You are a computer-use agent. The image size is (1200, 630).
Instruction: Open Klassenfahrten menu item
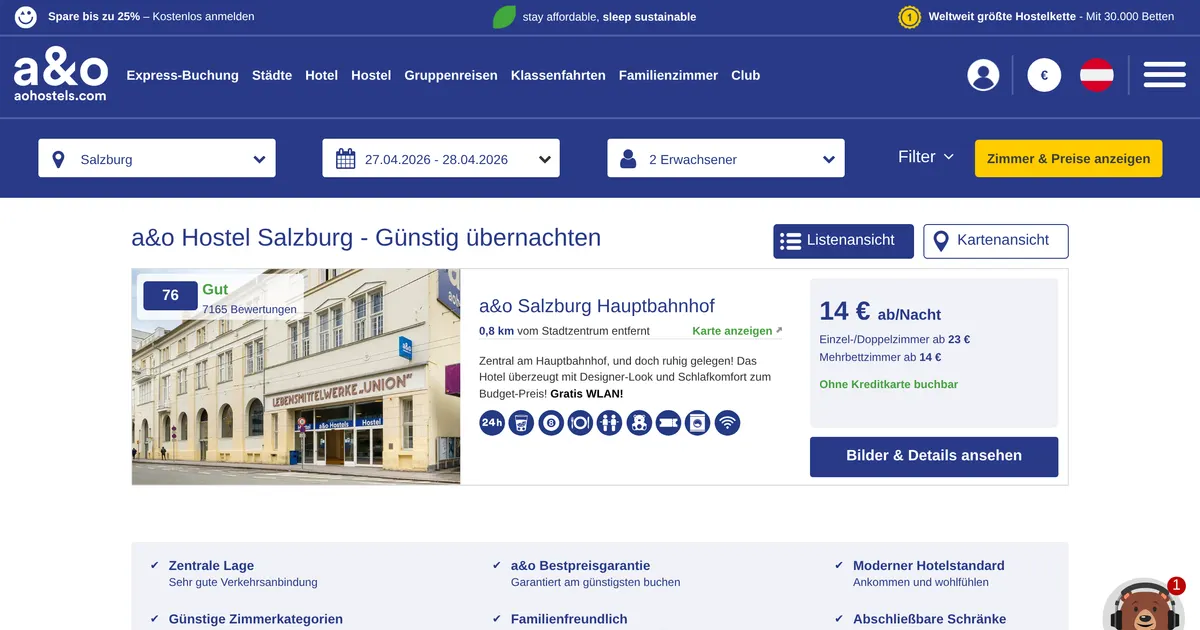(x=558, y=75)
